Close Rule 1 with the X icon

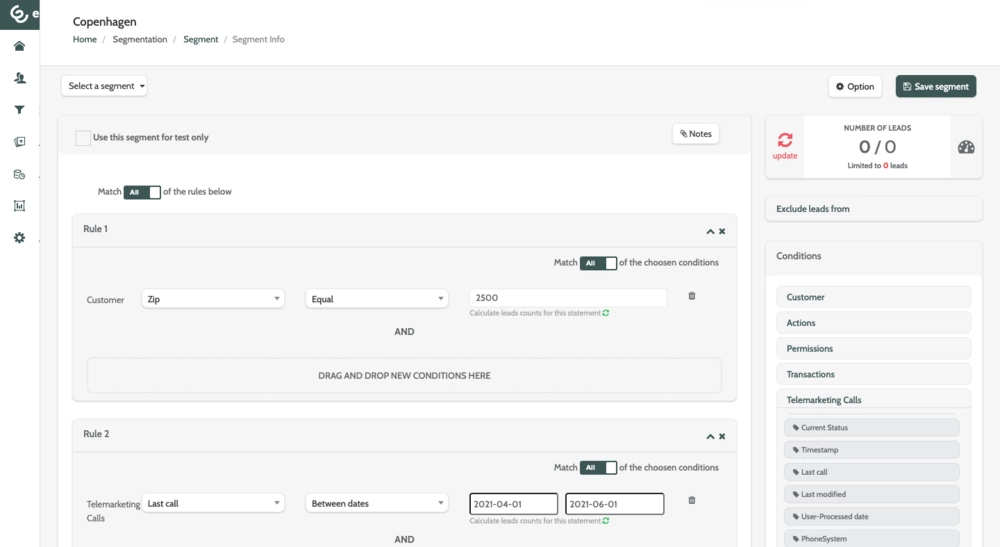[x=722, y=231]
